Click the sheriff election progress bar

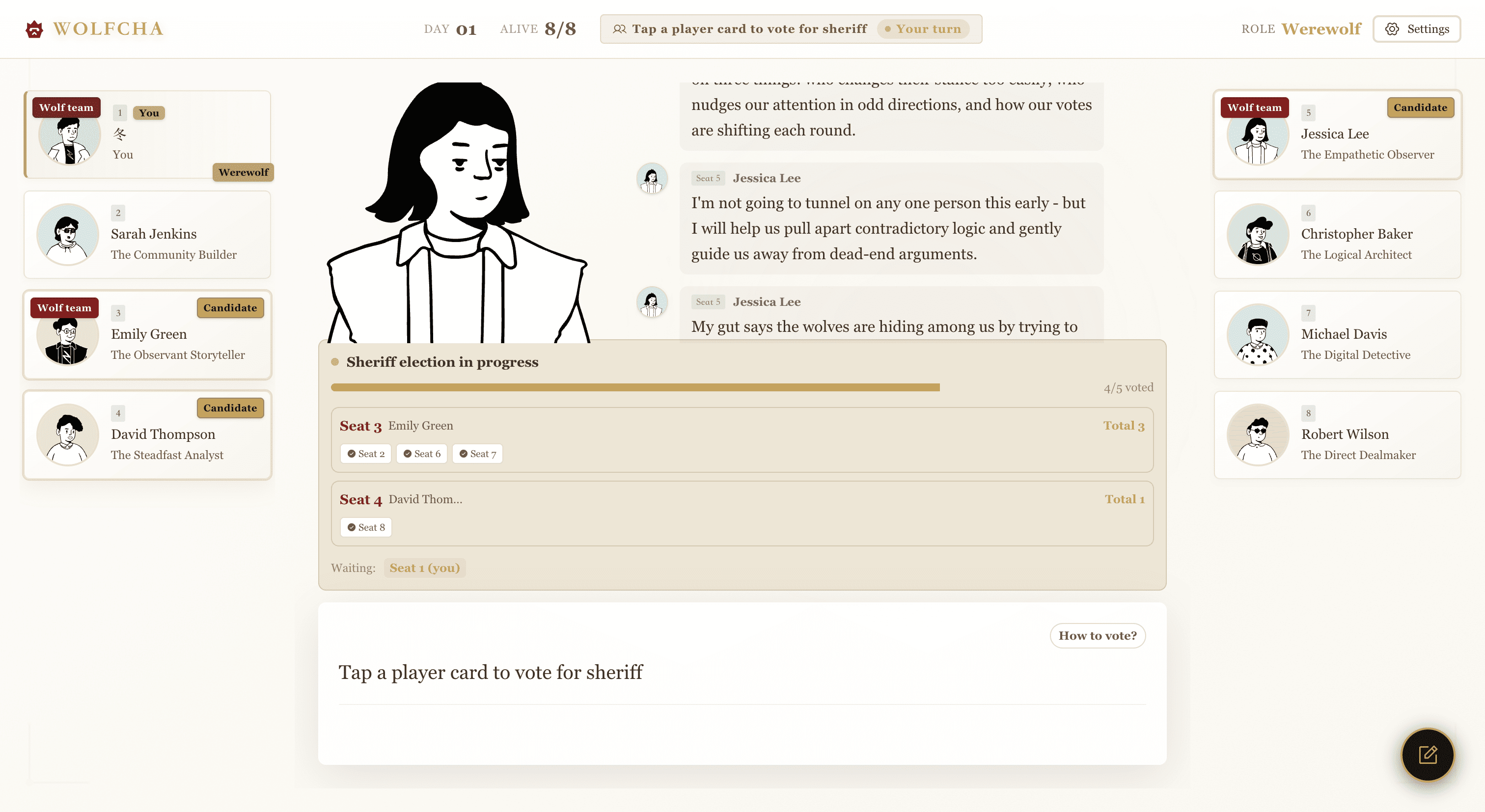(634, 387)
